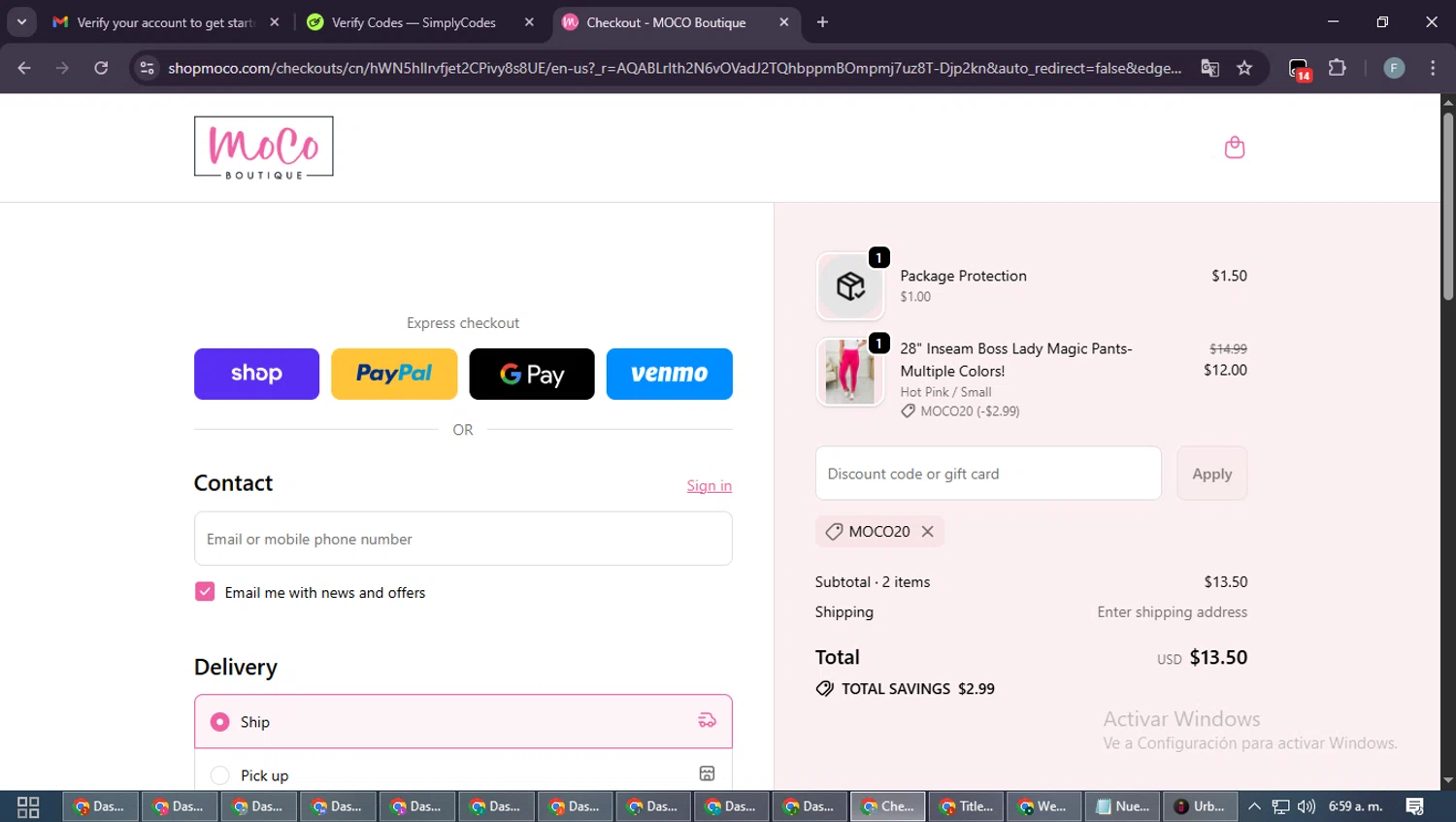
Task: Pay with Shop Pay express checkout
Action: pyautogui.click(x=256, y=374)
